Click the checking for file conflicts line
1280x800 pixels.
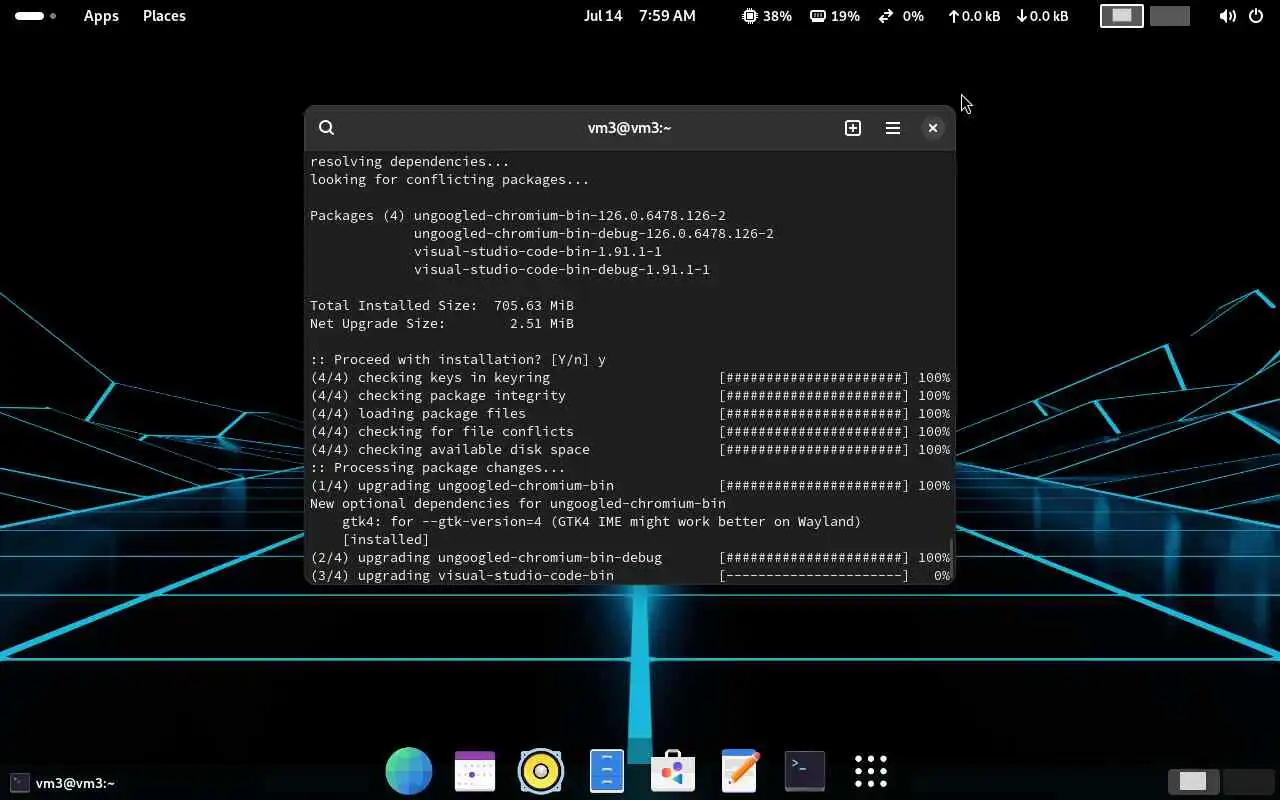click(x=630, y=432)
